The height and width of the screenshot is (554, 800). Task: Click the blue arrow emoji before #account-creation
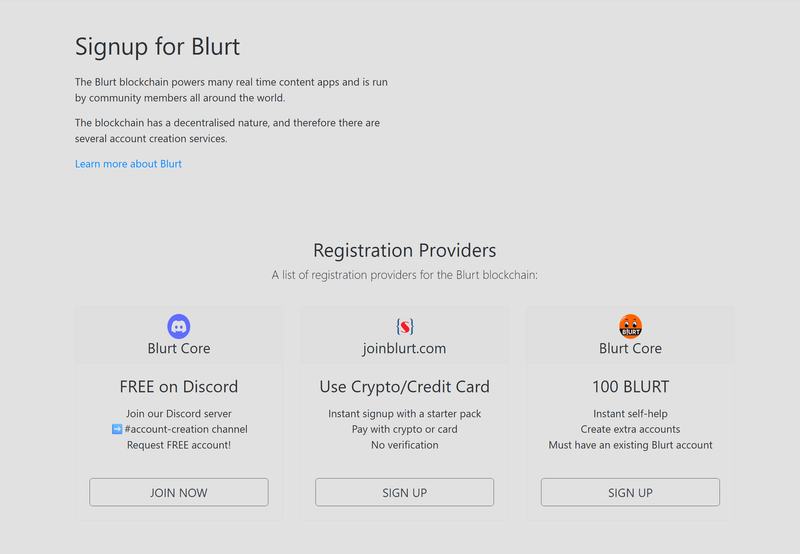(x=117, y=429)
